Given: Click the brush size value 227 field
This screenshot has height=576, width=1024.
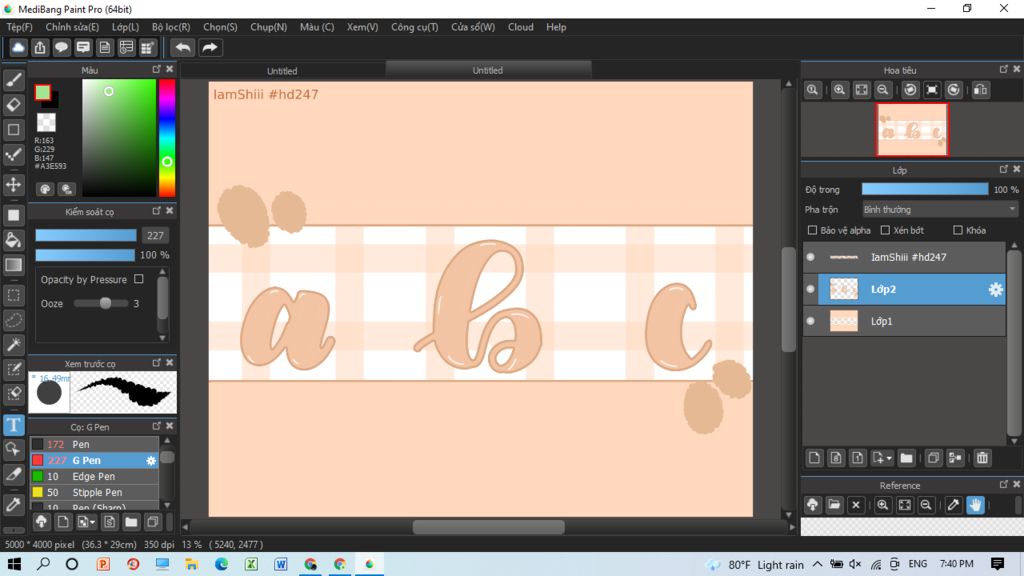Looking at the screenshot, I should [155, 235].
